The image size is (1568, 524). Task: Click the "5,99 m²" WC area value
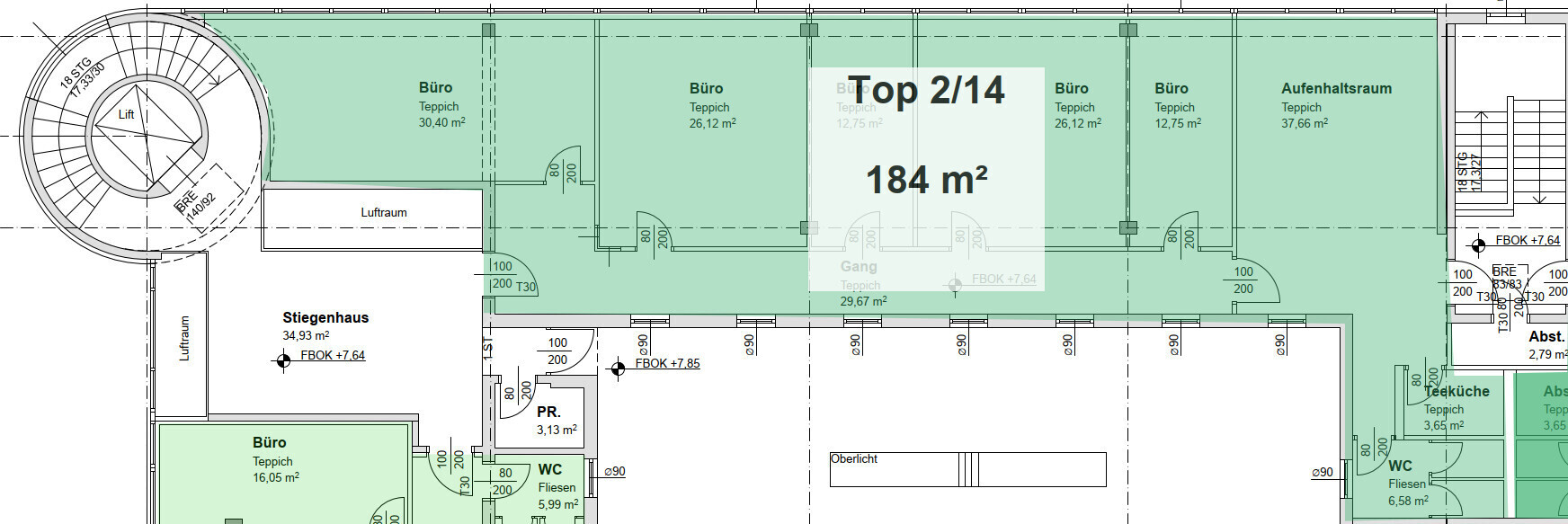[x=557, y=504]
